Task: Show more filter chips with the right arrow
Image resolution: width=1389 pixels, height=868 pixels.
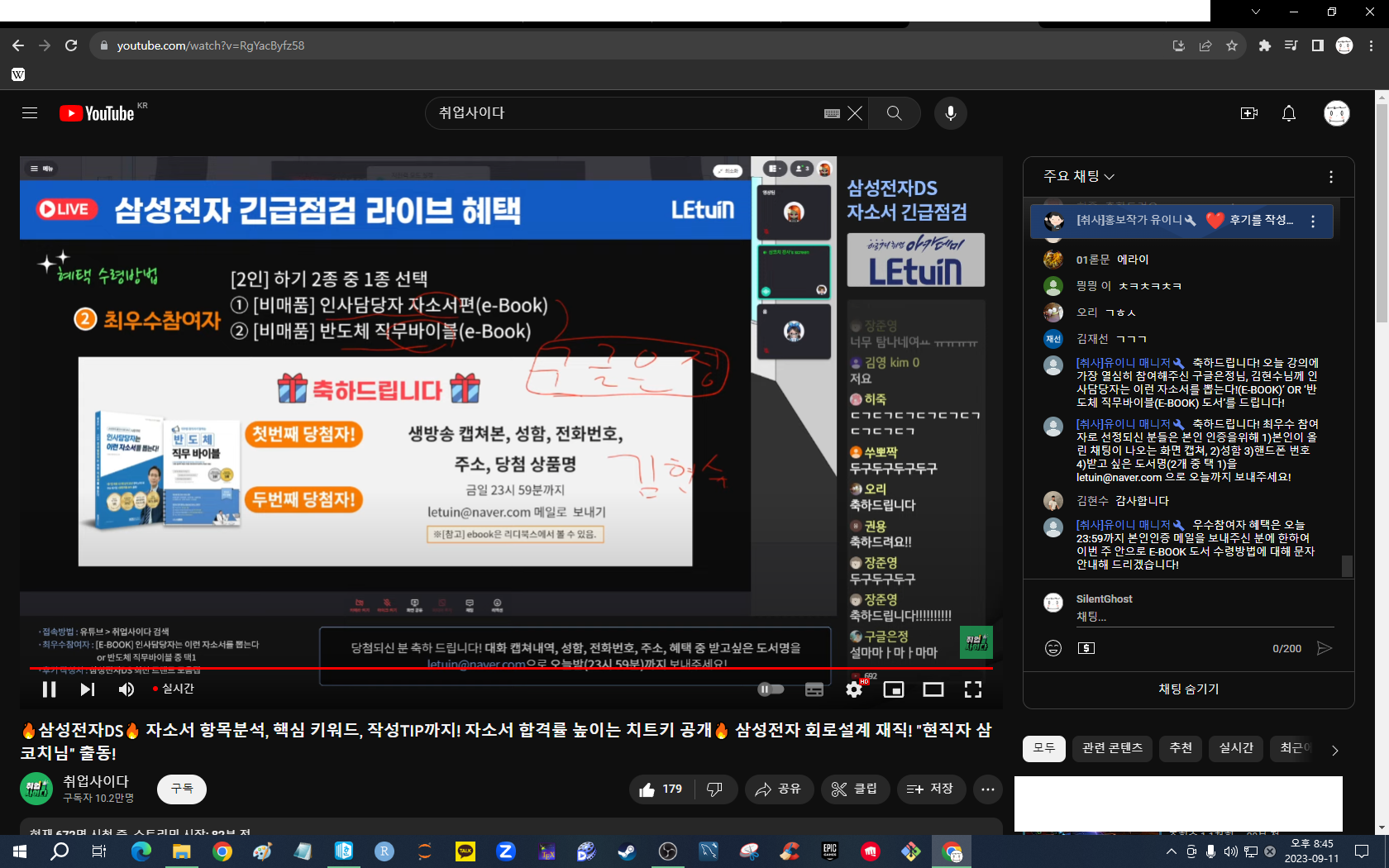Action: pos(1334,750)
